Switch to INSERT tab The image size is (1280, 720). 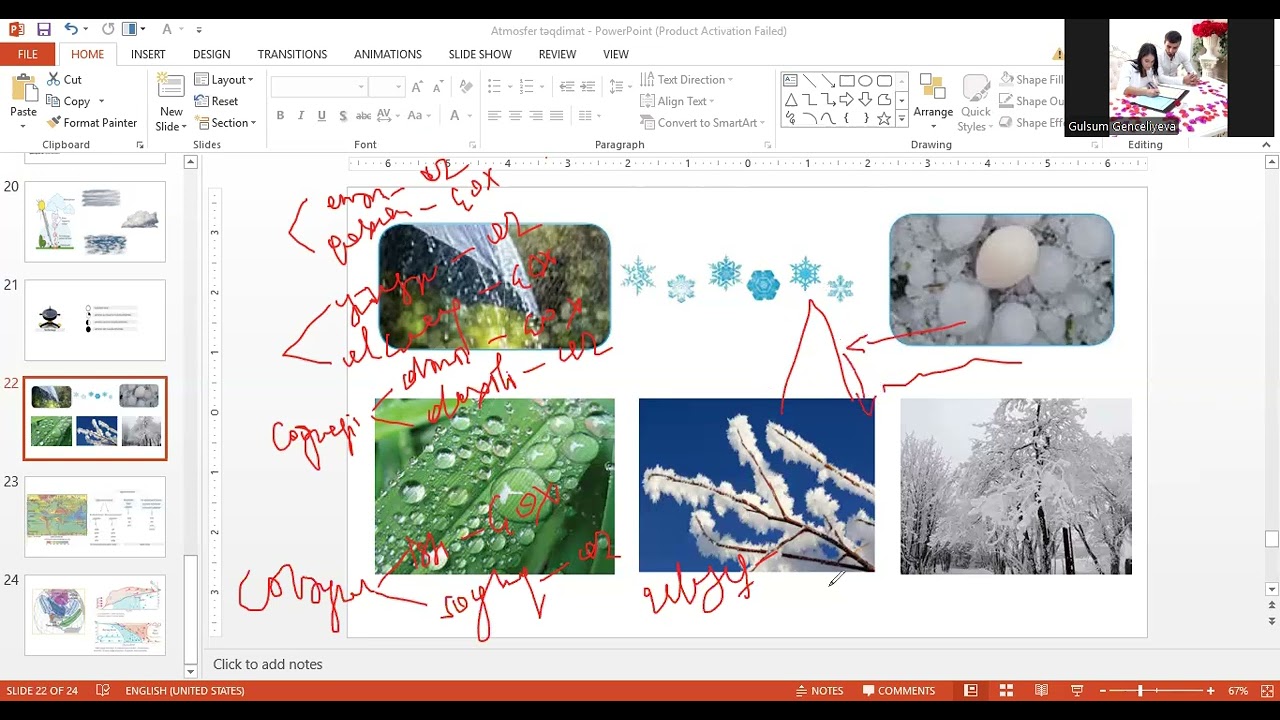[x=148, y=54]
